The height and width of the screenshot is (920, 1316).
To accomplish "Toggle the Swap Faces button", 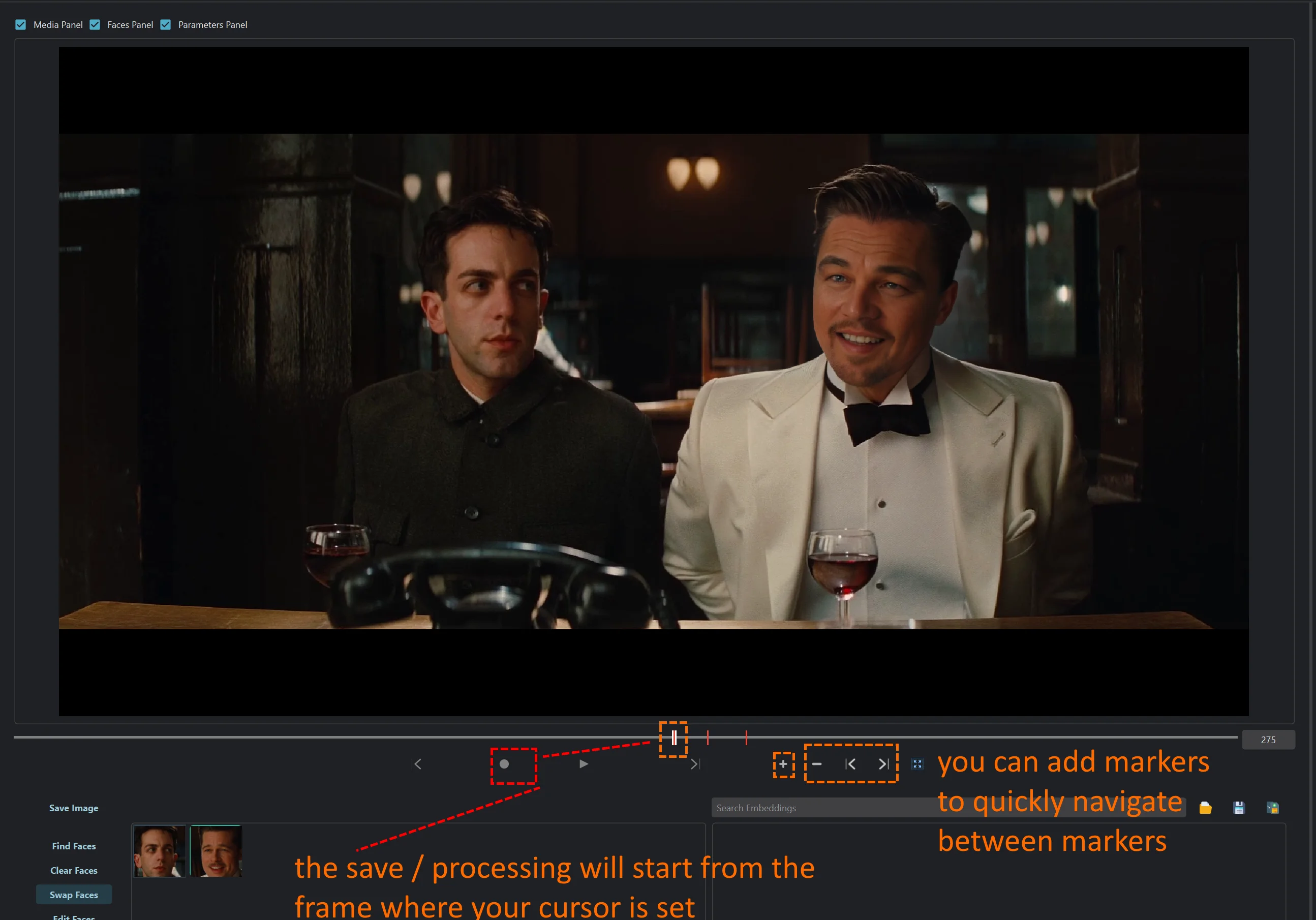I will tap(74, 895).
